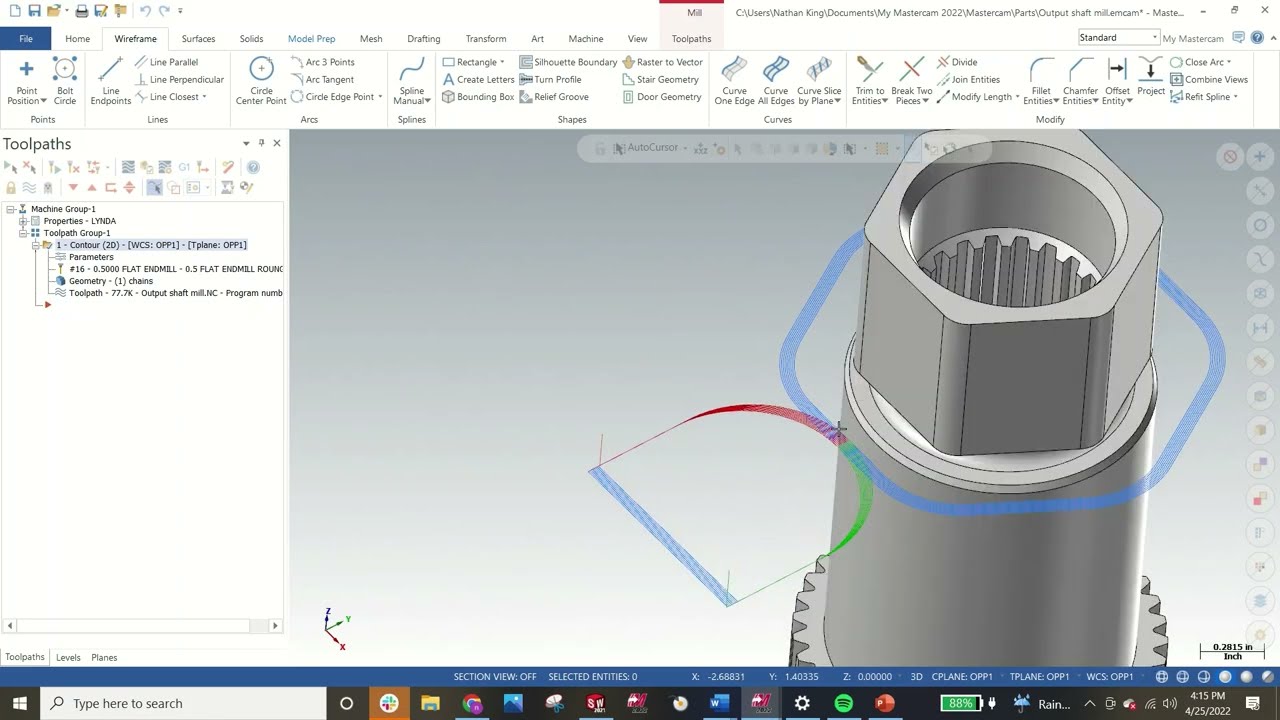Click the Combine Views button

(1209, 79)
